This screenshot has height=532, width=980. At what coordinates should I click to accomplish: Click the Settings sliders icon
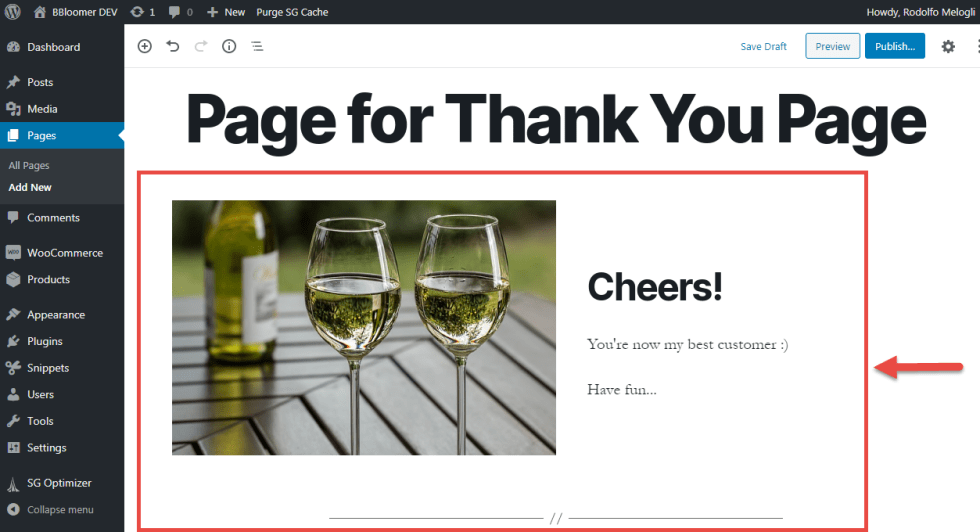(x=13, y=448)
